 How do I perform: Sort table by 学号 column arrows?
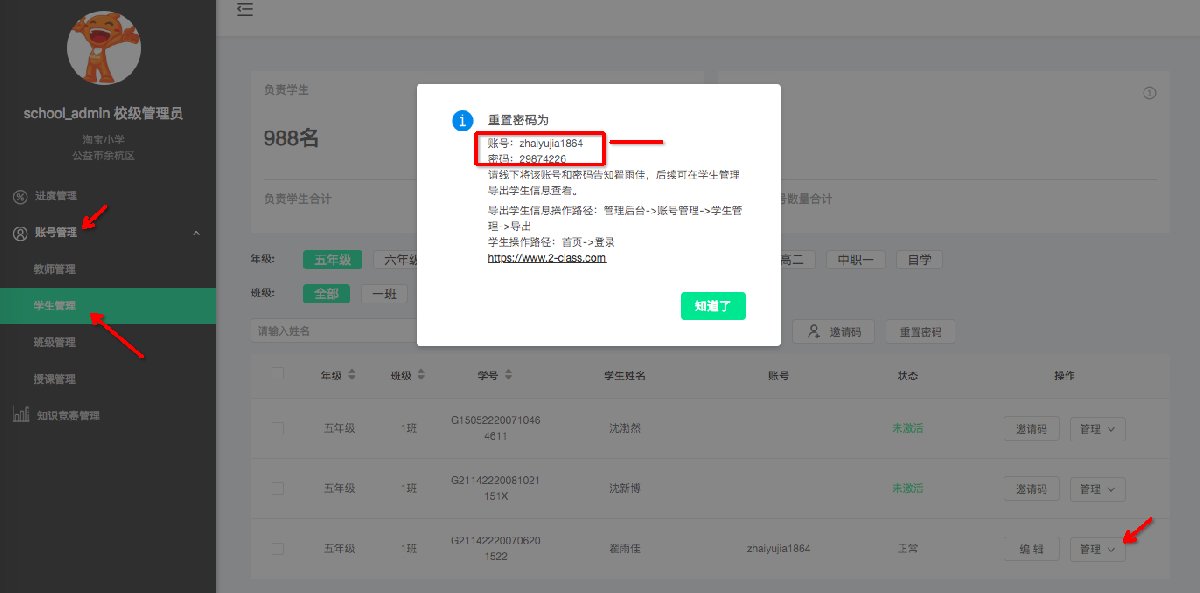tap(509, 375)
